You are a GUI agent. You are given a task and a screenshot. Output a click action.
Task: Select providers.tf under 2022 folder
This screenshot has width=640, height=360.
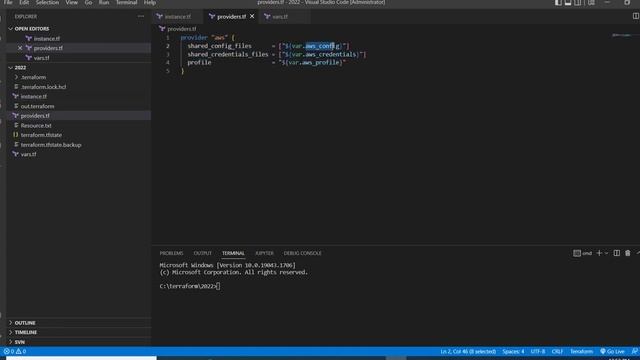[35, 116]
